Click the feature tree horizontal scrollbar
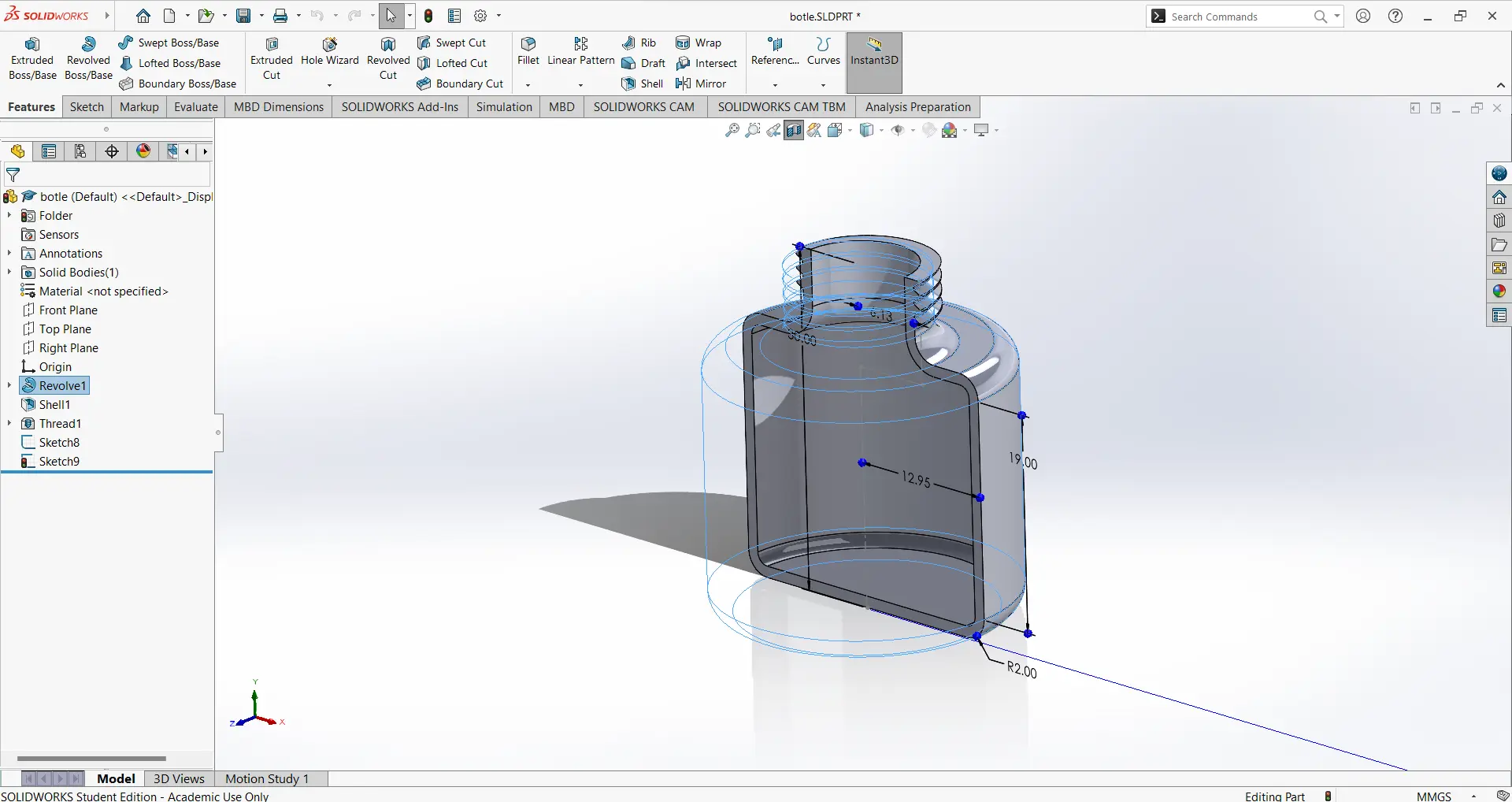 click(91, 759)
